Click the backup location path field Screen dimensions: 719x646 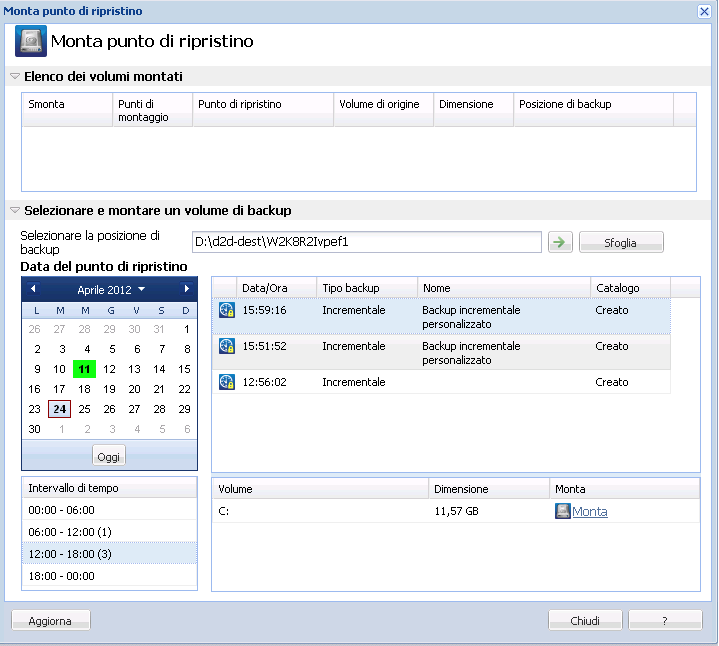coord(366,242)
